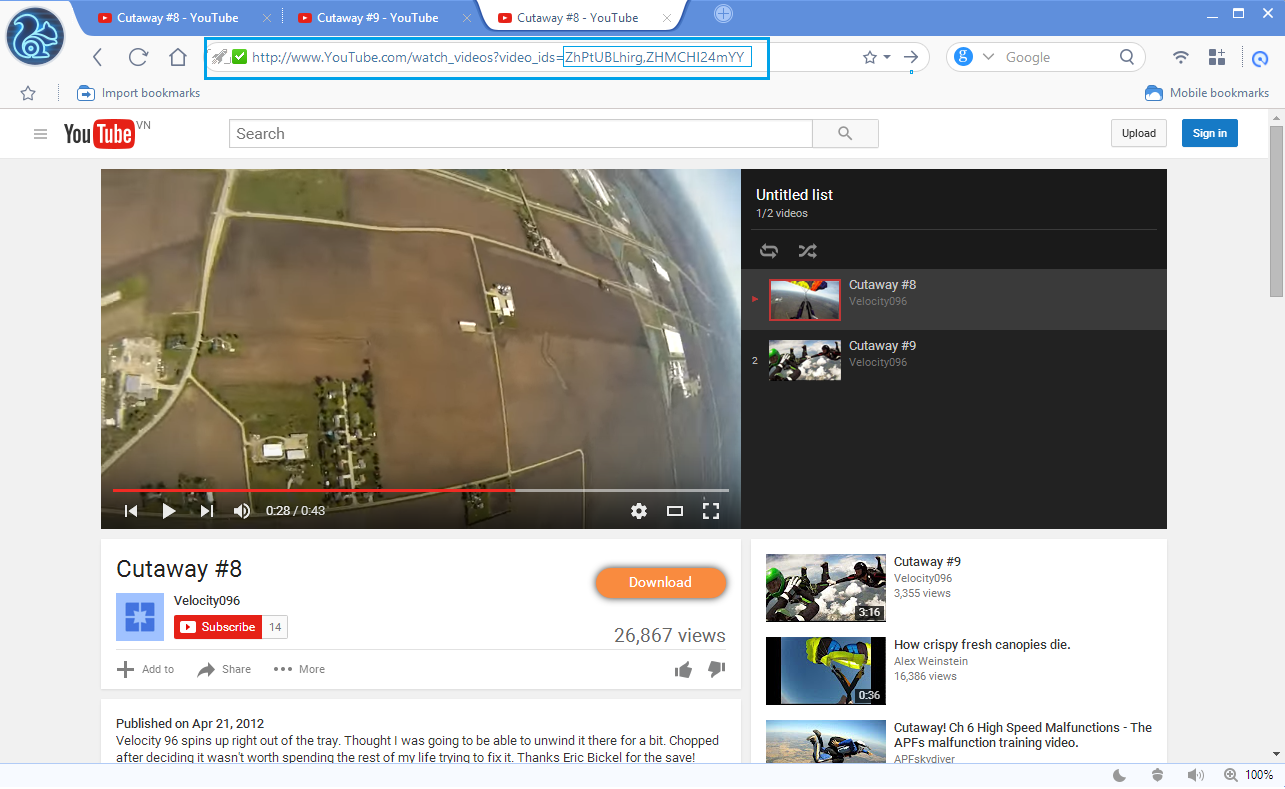Screen dimensions: 1285x789
Task: Click the page vertical scrollbar thumb
Action: pyautogui.click(x=1276, y=210)
